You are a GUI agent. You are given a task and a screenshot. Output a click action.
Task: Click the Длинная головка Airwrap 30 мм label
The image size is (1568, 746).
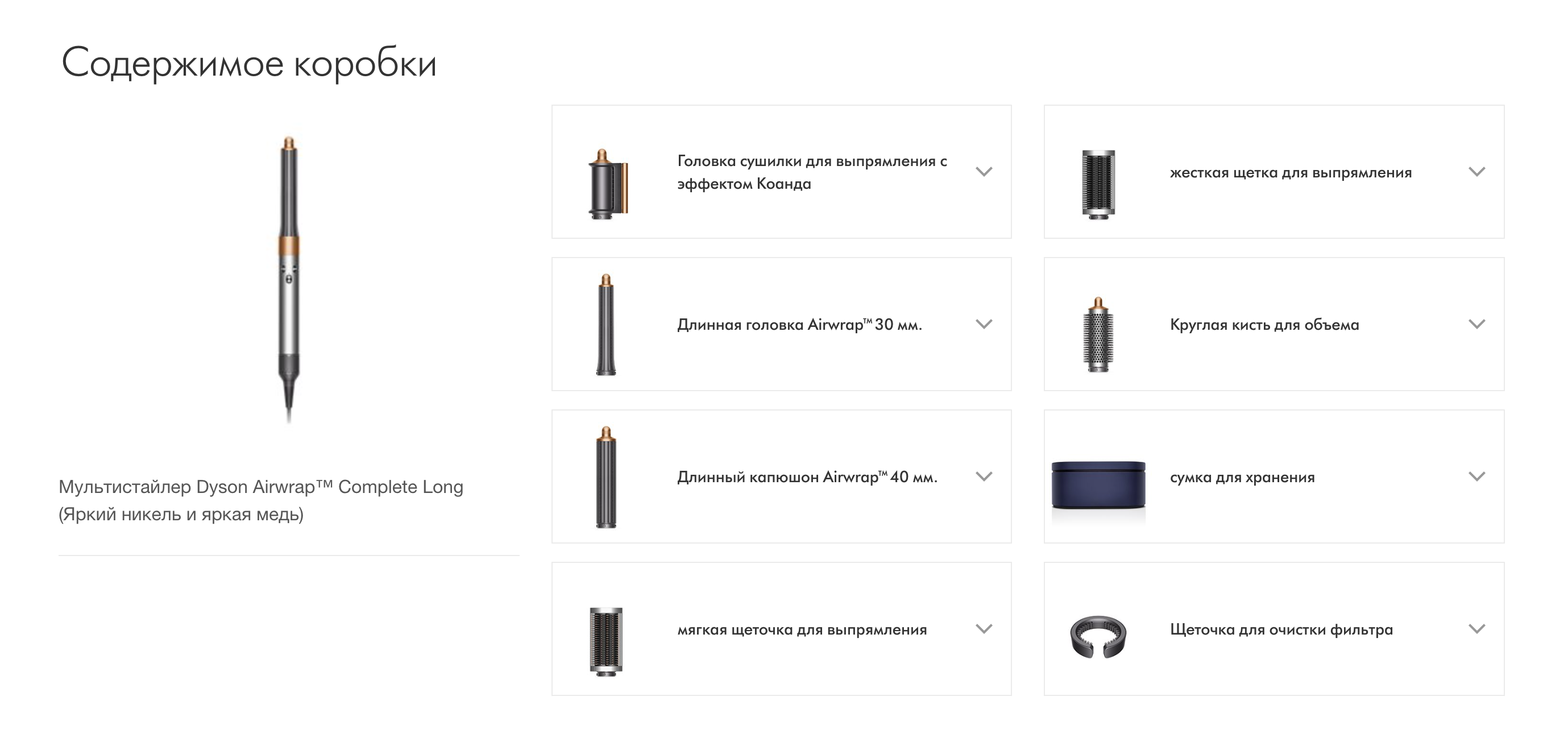(799, 325)
